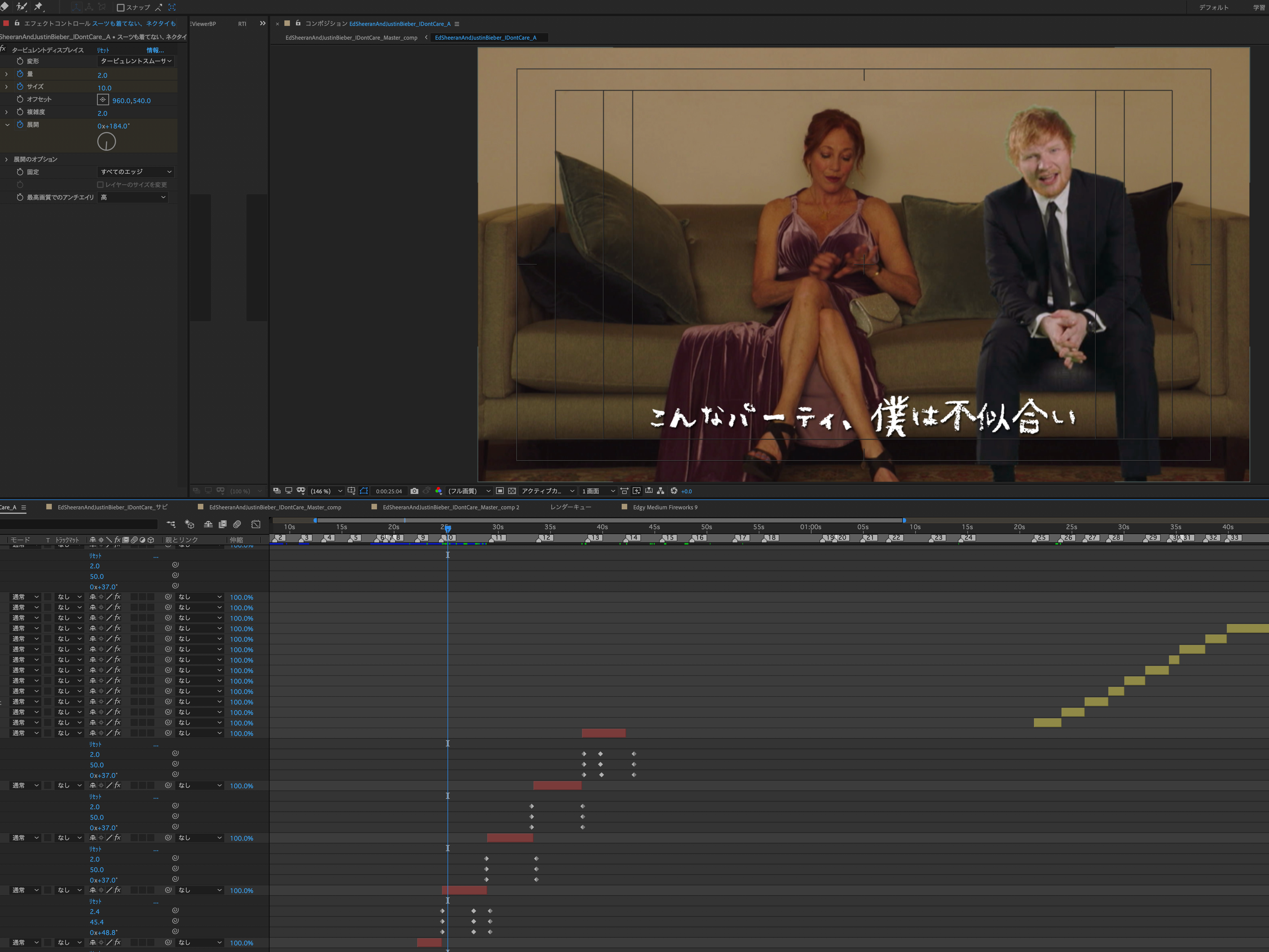Click the fast previews lightning icon

coord(636,491)
